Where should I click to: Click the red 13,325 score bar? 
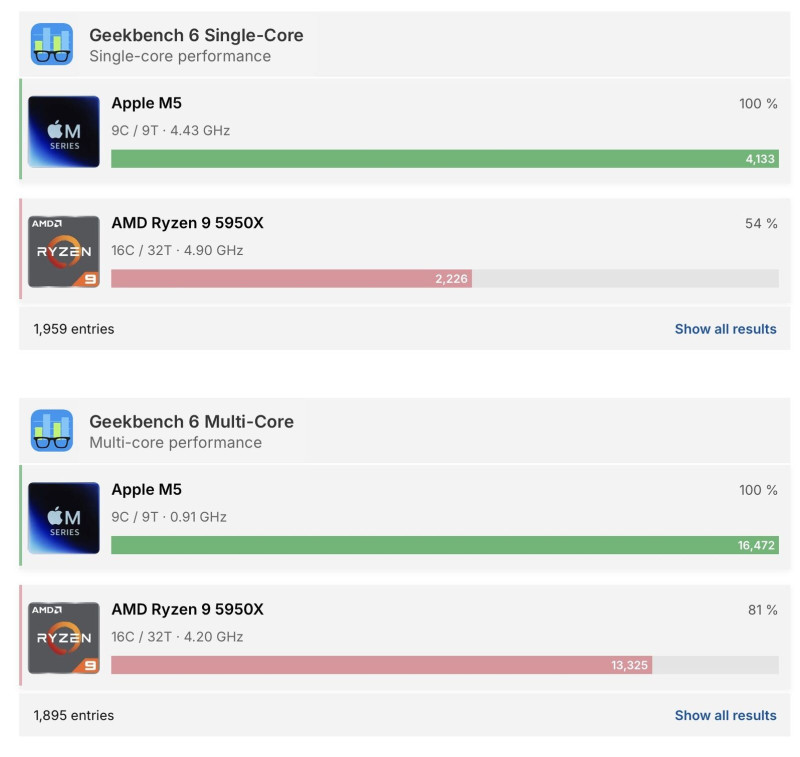tap(380, 665)
